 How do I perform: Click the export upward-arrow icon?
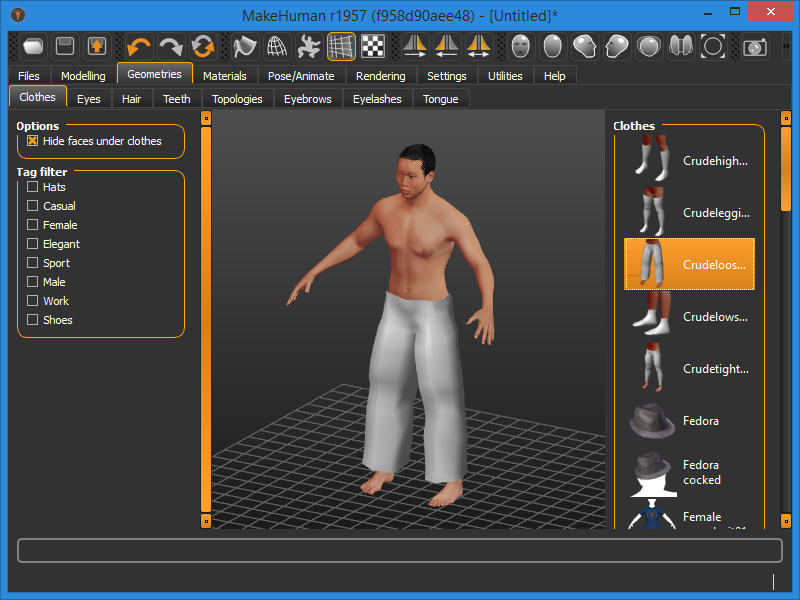97,46
